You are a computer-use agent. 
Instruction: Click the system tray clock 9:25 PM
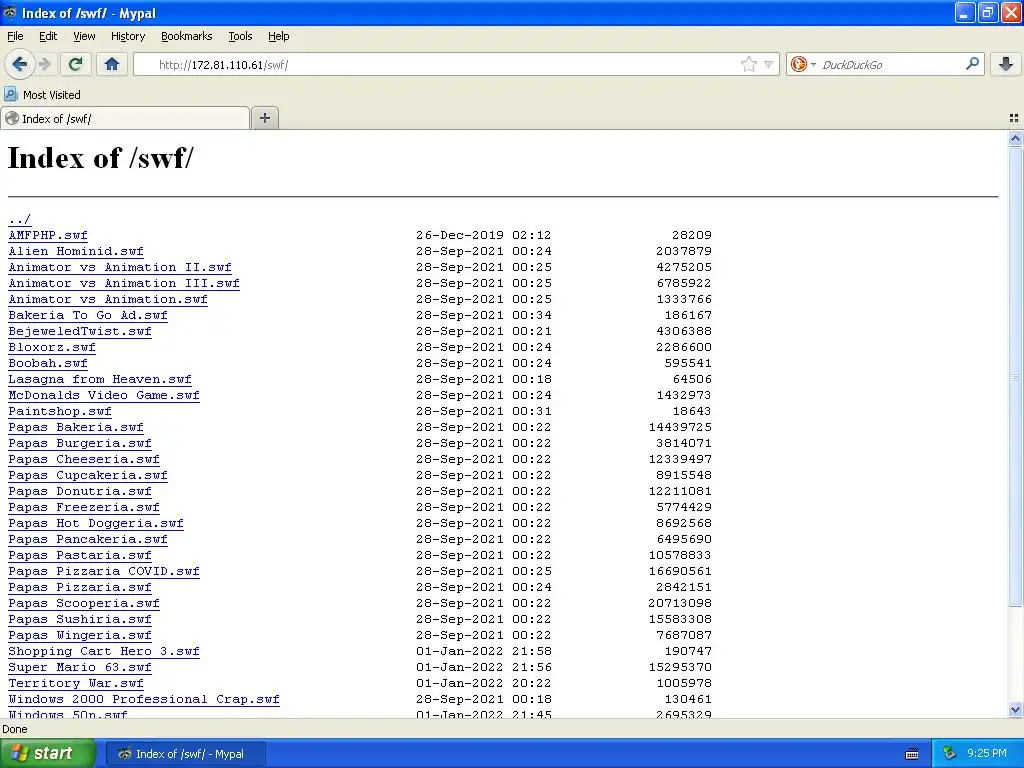pyautogui.click(x=986, y=754)
